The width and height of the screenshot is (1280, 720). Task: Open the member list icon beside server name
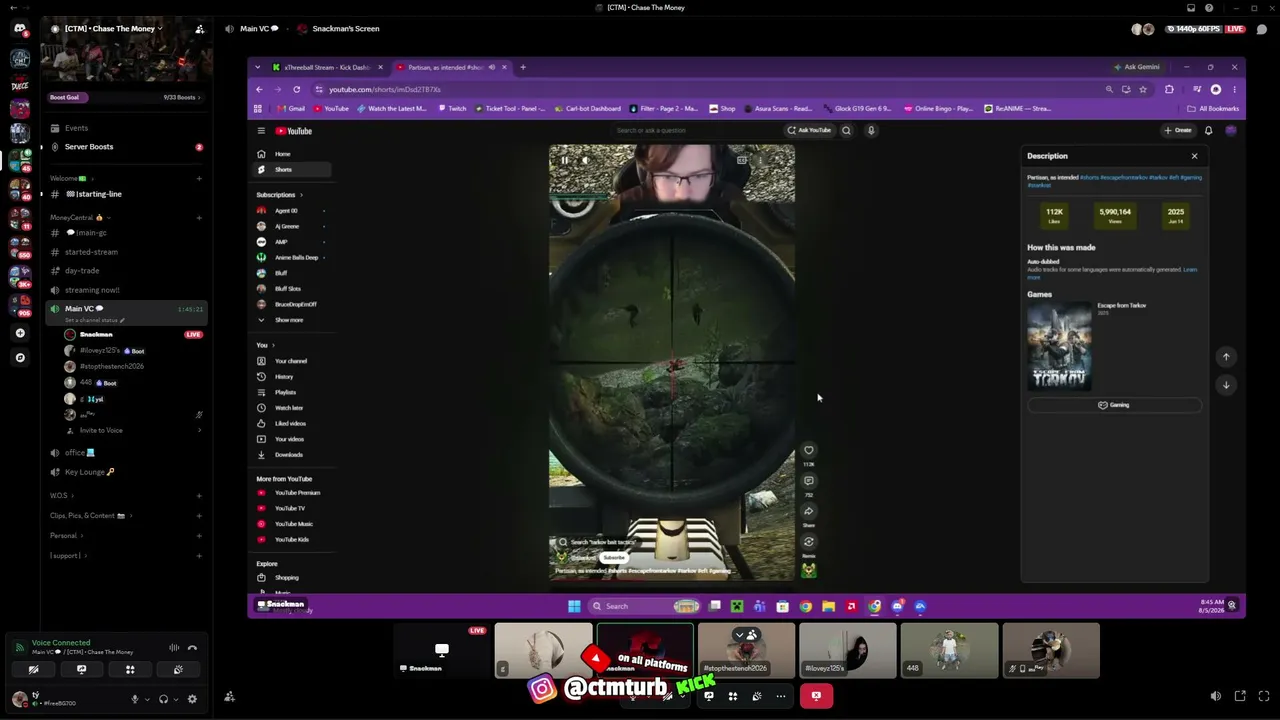tap(200, 29)
